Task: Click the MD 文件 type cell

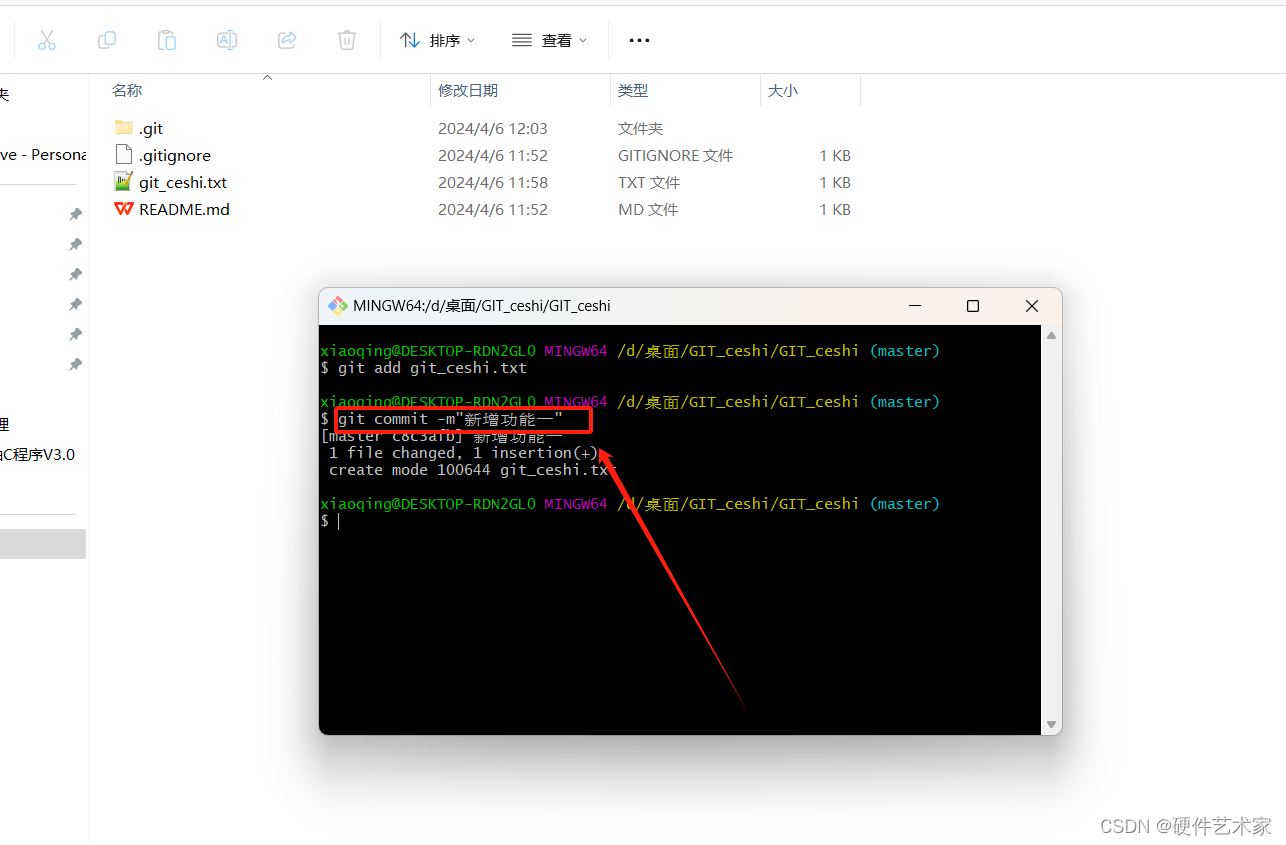Action: click(x=648, y=209)
